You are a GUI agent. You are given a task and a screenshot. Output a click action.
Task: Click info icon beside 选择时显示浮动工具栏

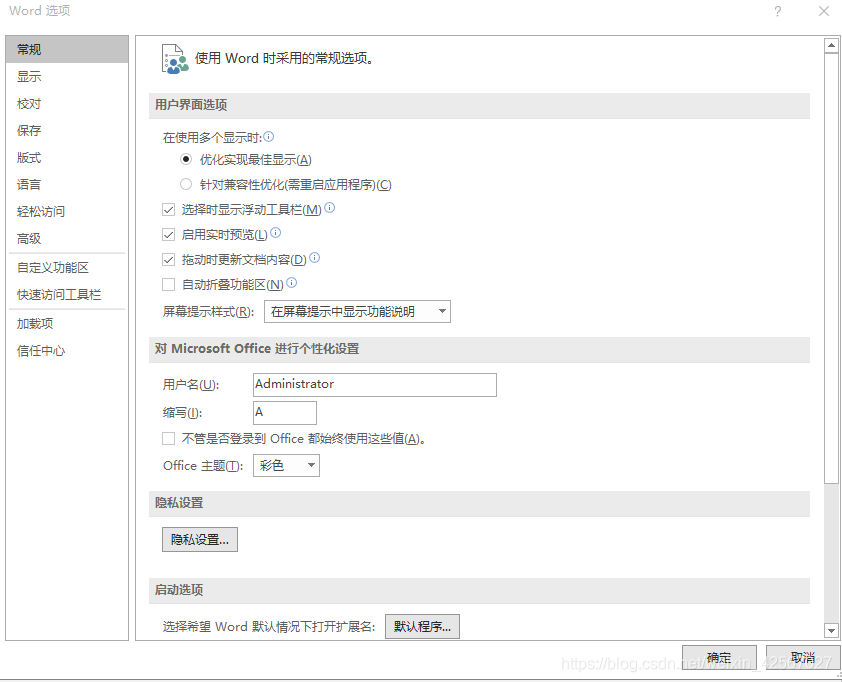330,208
